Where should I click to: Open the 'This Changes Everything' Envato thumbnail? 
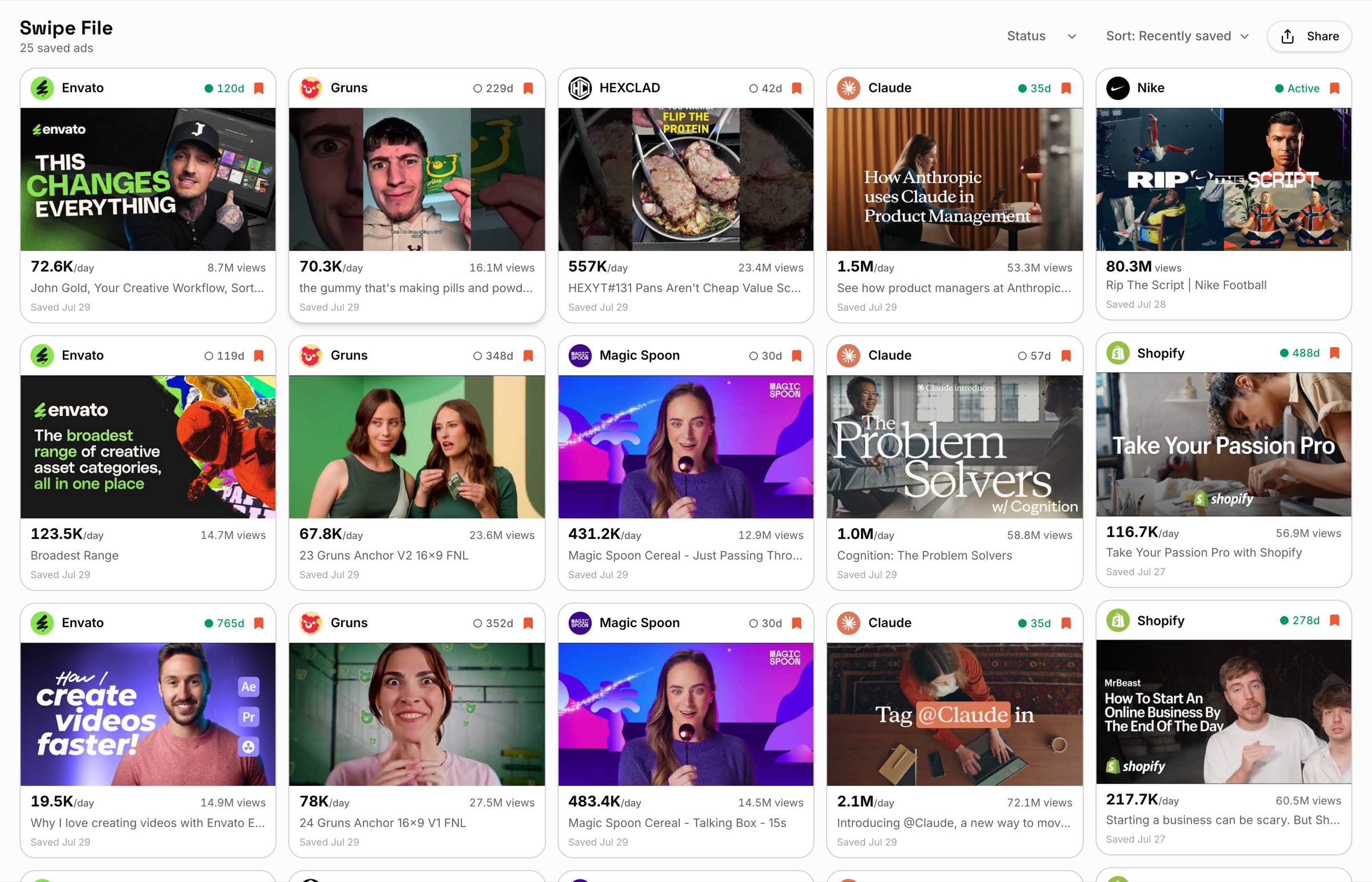click(147, 179)
